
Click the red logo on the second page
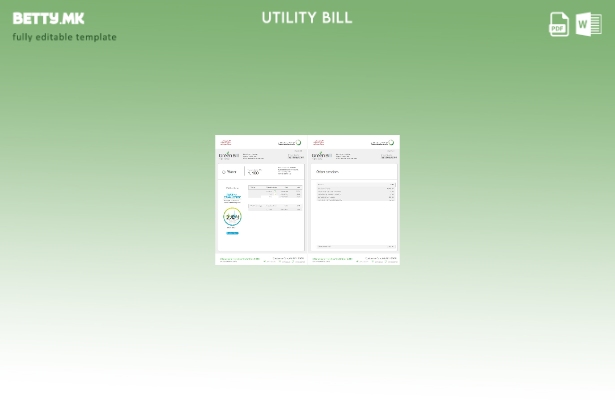pyautogui.click(x=319, y=142)
